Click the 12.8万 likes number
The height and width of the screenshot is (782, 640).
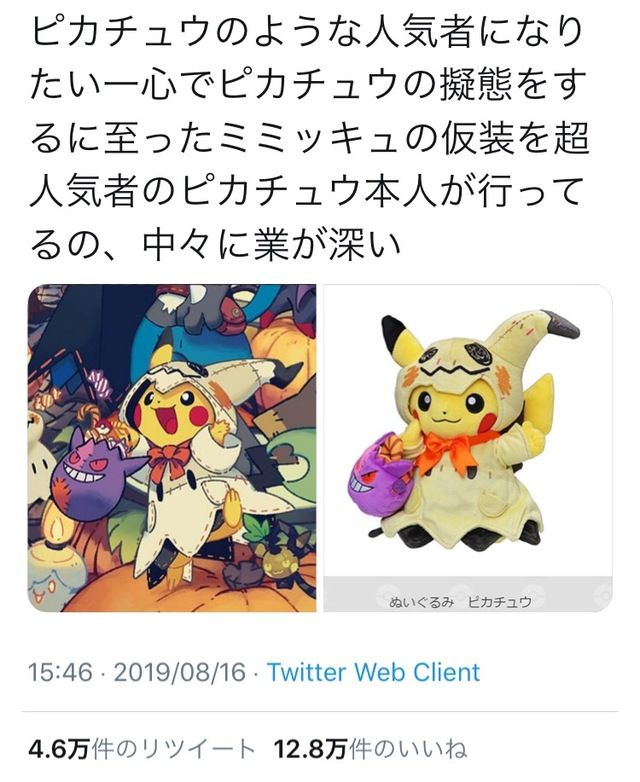tap(310, 749)
